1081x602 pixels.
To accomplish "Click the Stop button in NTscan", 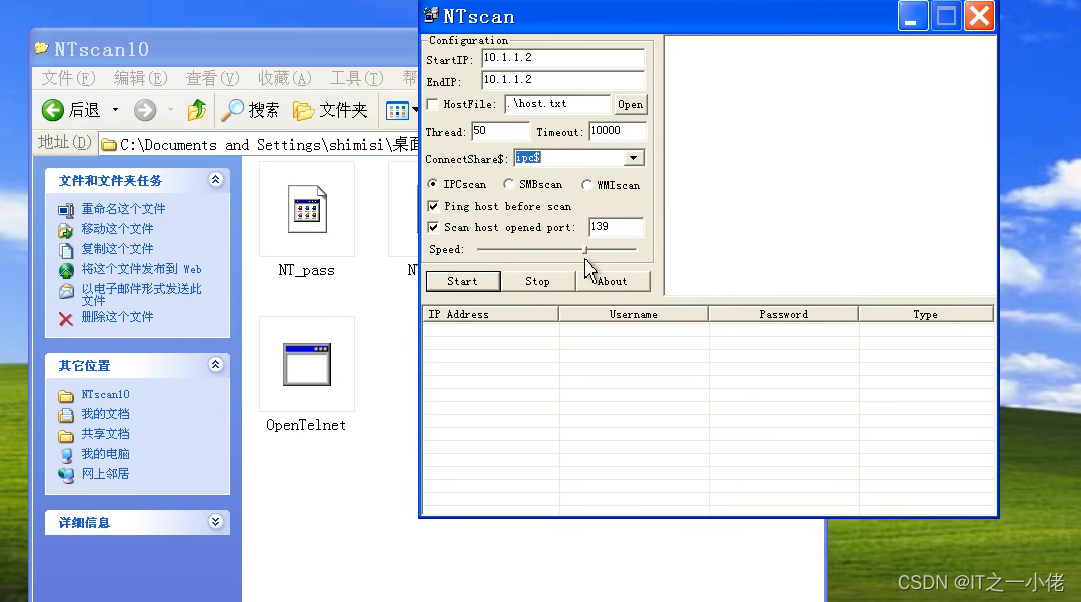I will coord(537,281).
